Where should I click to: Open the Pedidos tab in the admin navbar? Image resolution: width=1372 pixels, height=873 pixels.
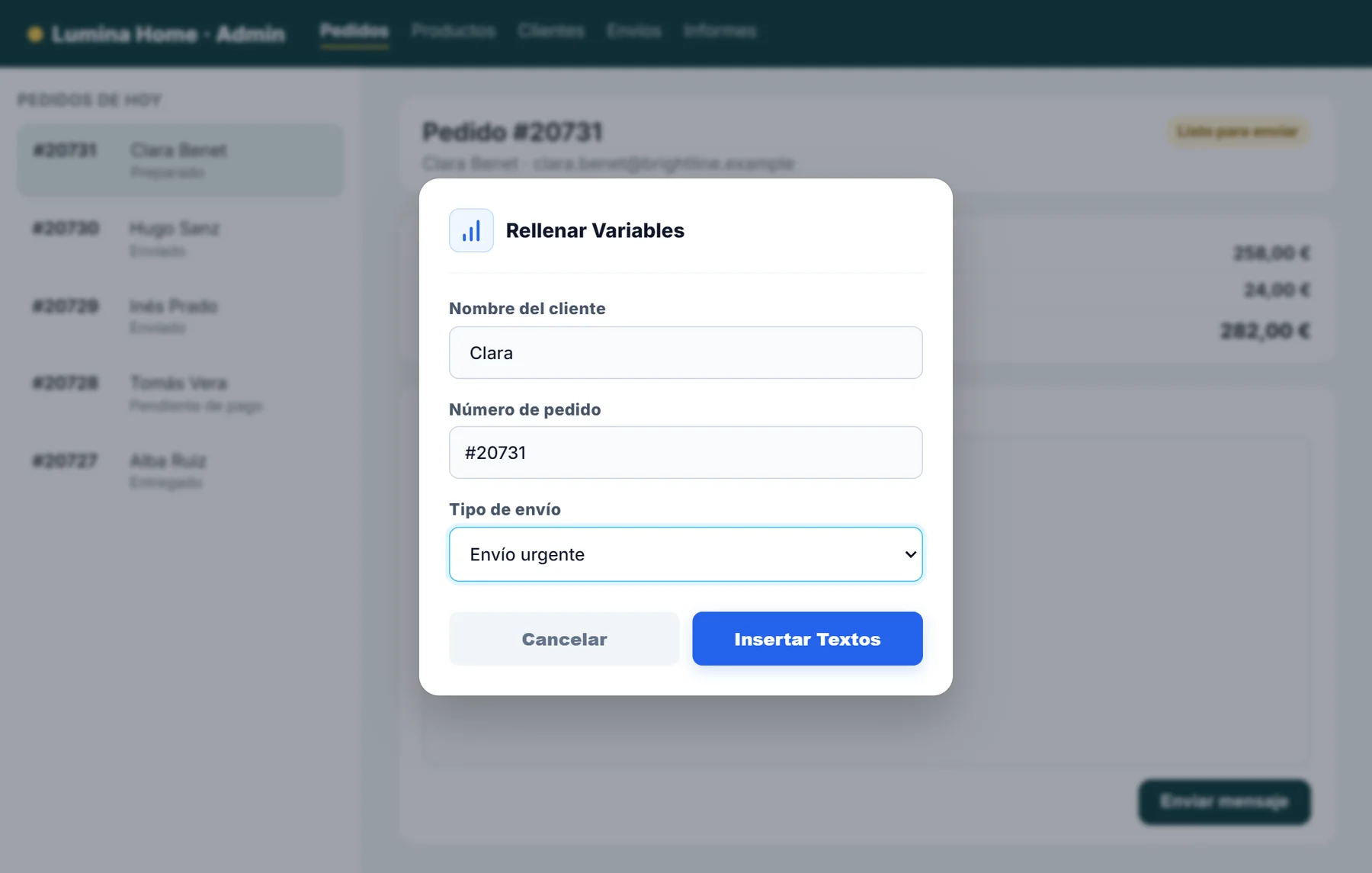pyautogui.click(x=354, y=31)
